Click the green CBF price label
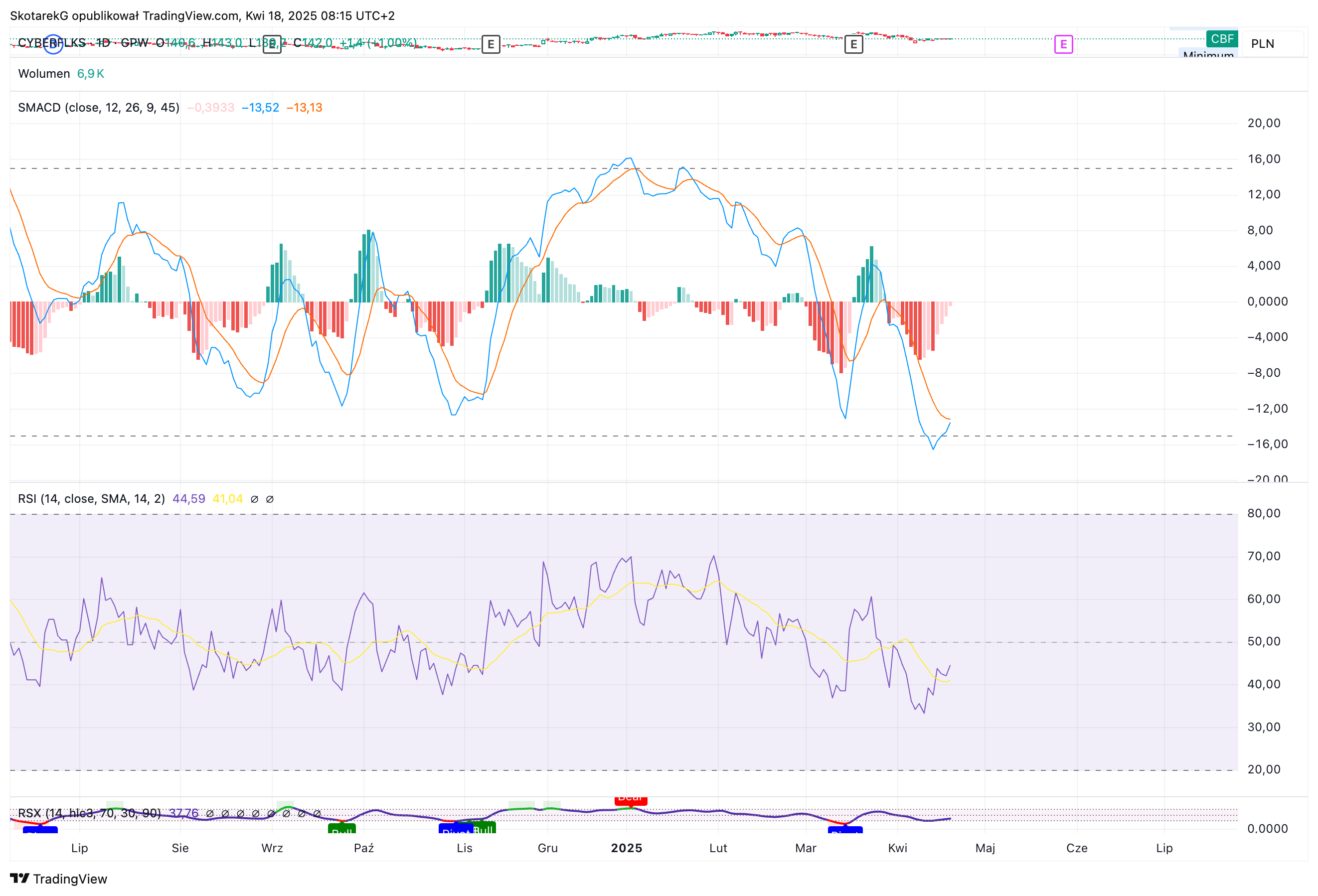Viewport: 1318px width, 896px height. pos(1222,38)
